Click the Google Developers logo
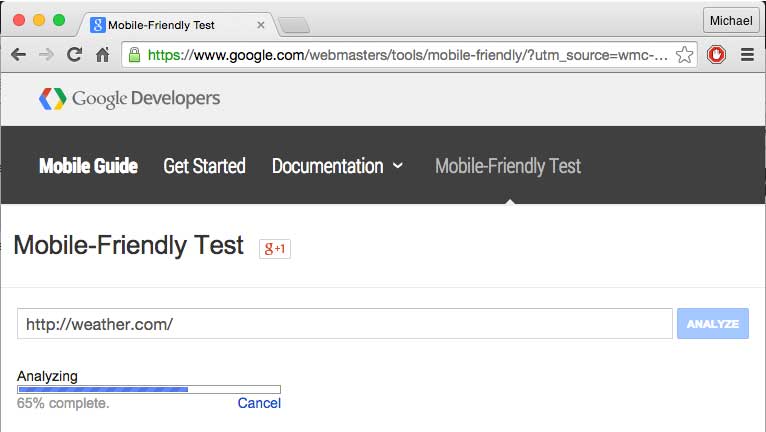The width and height of the screenshot is (766, 432). coord(129,99)
